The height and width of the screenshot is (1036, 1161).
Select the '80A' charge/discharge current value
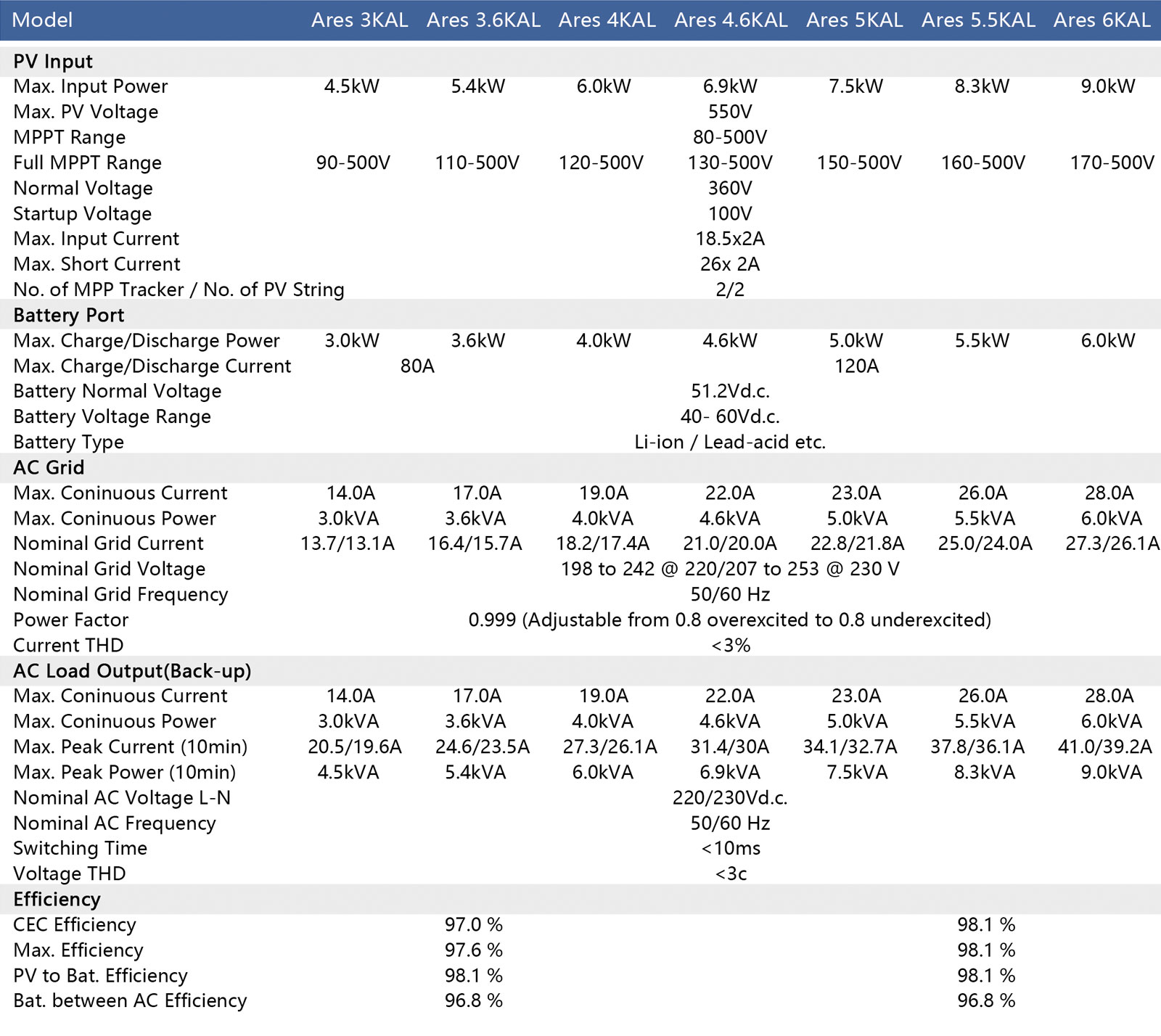(417, 366)
